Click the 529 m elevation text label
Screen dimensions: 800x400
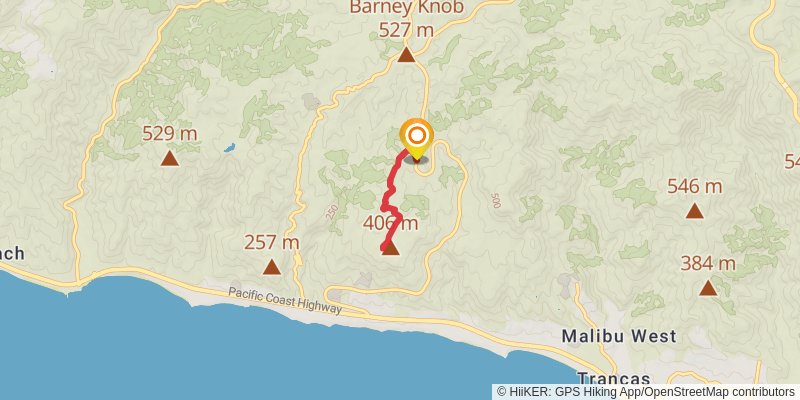(x=169, y=134)
